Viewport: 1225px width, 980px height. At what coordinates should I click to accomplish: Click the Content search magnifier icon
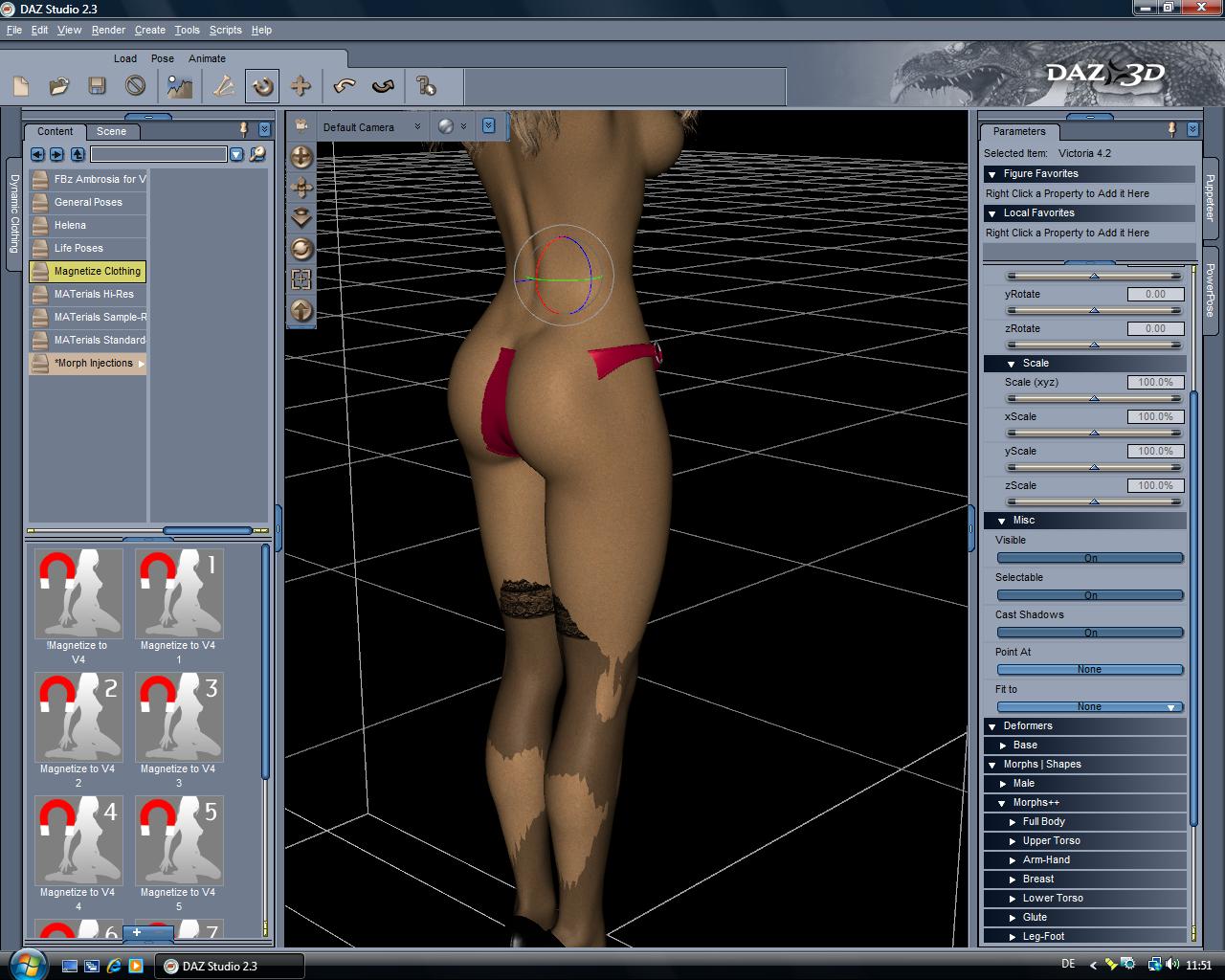tap(257, 154)
